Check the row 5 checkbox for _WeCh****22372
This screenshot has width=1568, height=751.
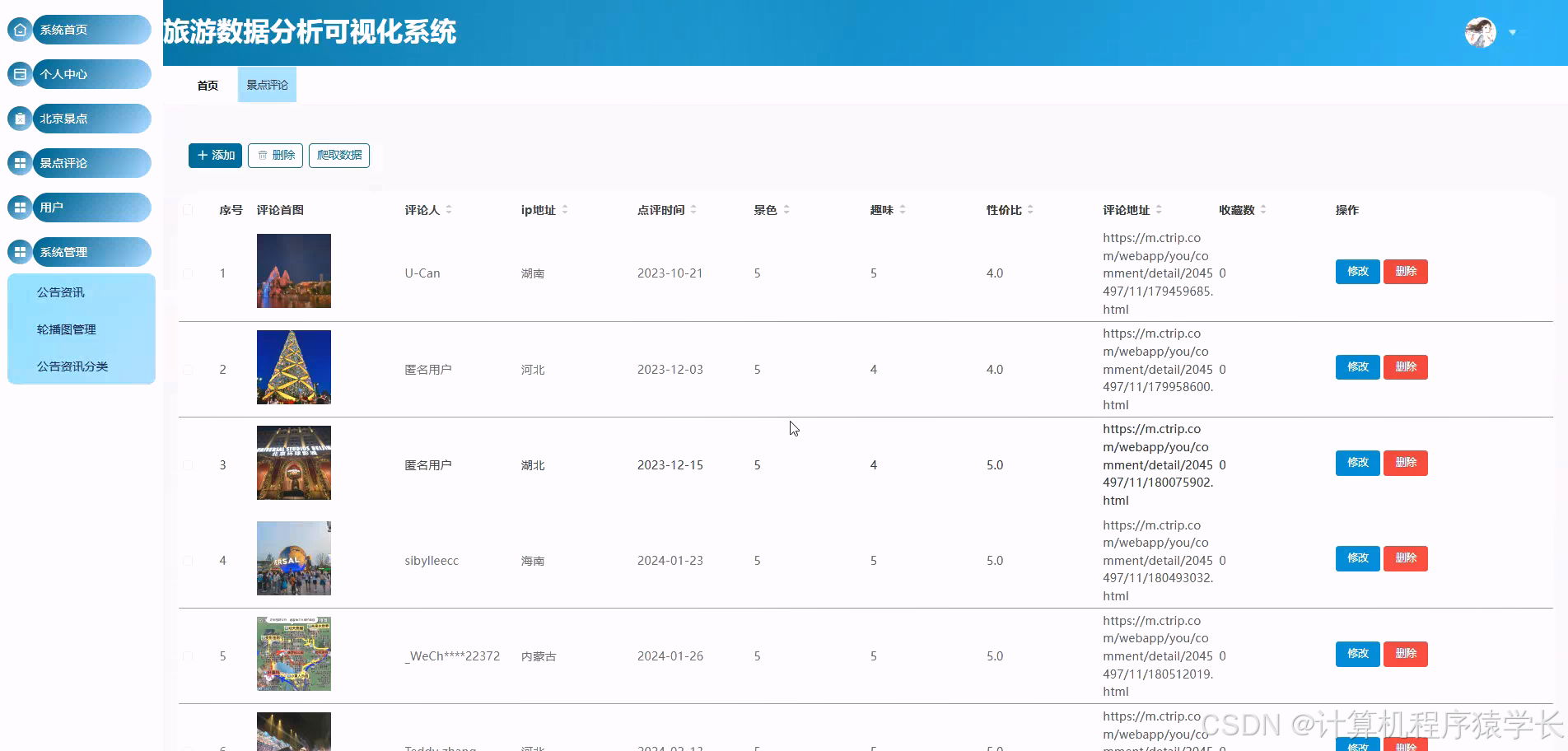coord(188,656)
